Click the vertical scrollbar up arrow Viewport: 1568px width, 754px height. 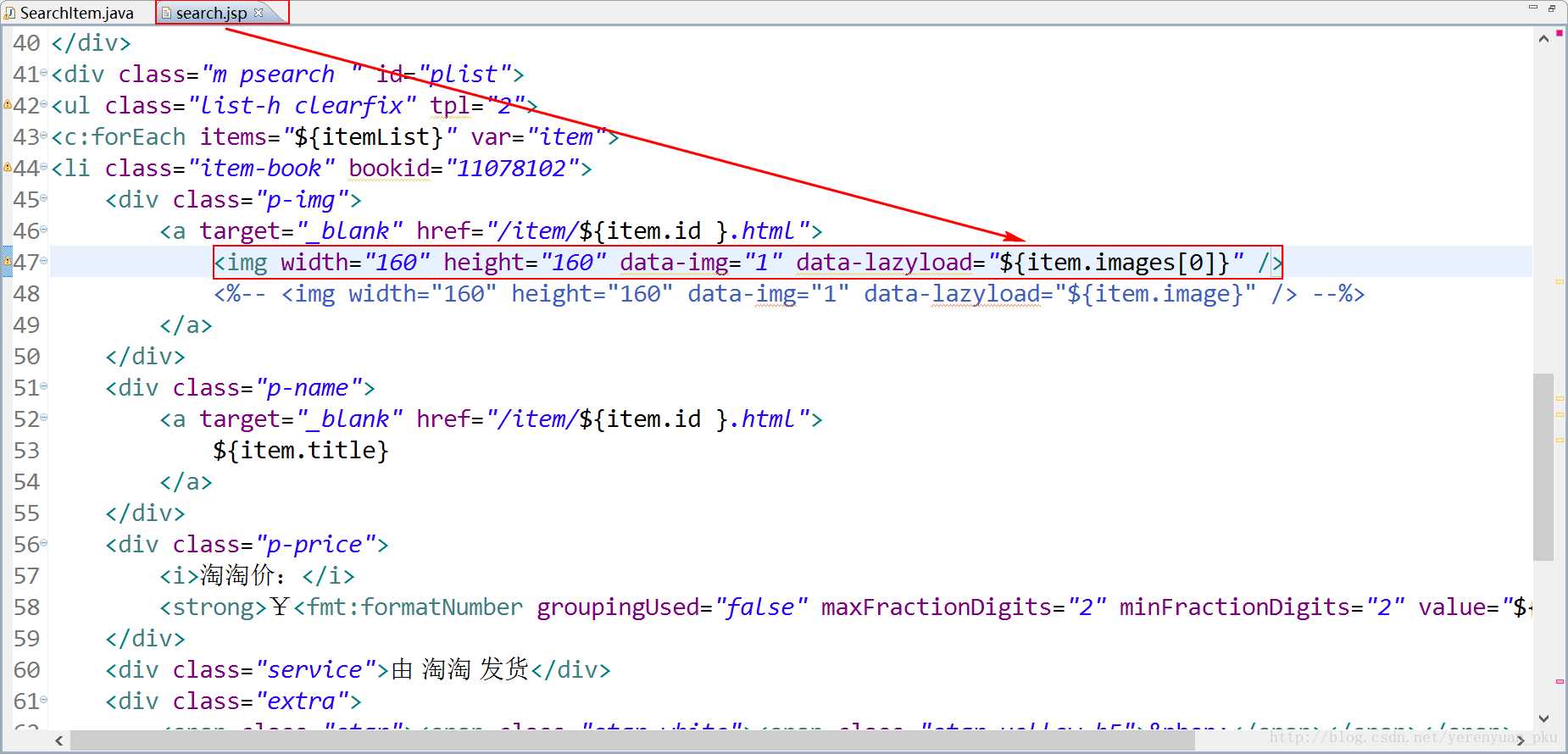[x=1543, y=39]
